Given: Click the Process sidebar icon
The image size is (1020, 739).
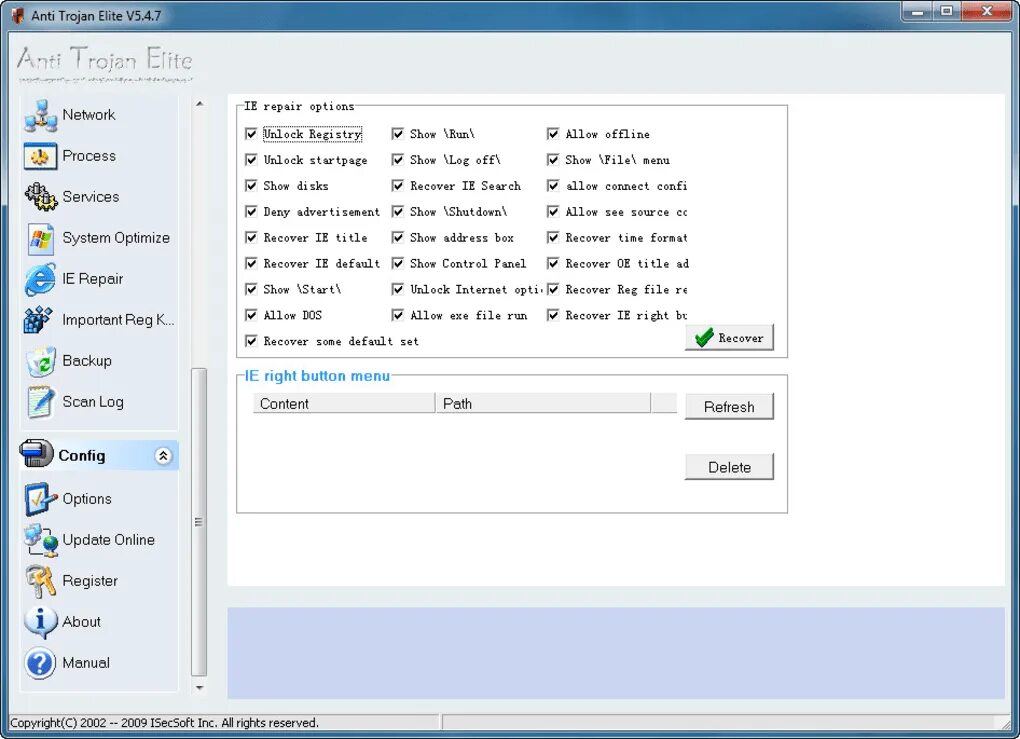Looking at the screenshot, I should point(40,157).
